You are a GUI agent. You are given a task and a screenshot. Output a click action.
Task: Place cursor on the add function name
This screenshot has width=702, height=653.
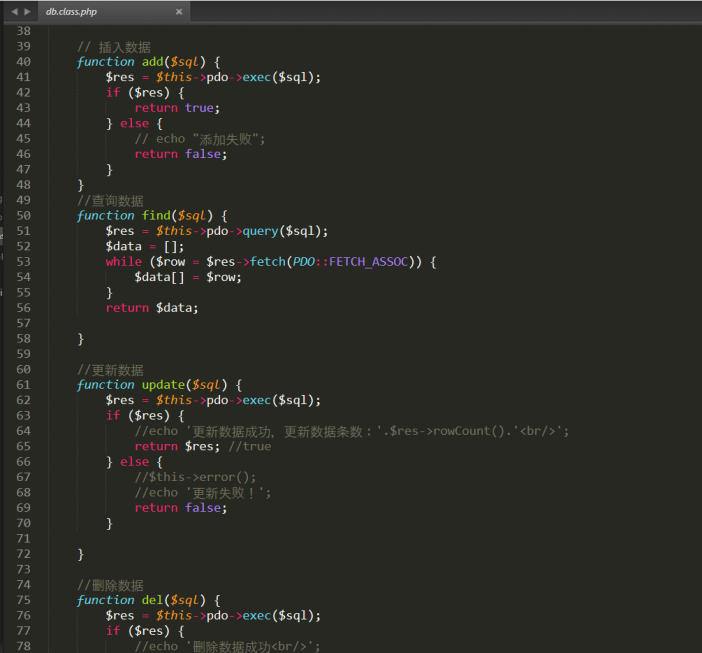point(153,62)
